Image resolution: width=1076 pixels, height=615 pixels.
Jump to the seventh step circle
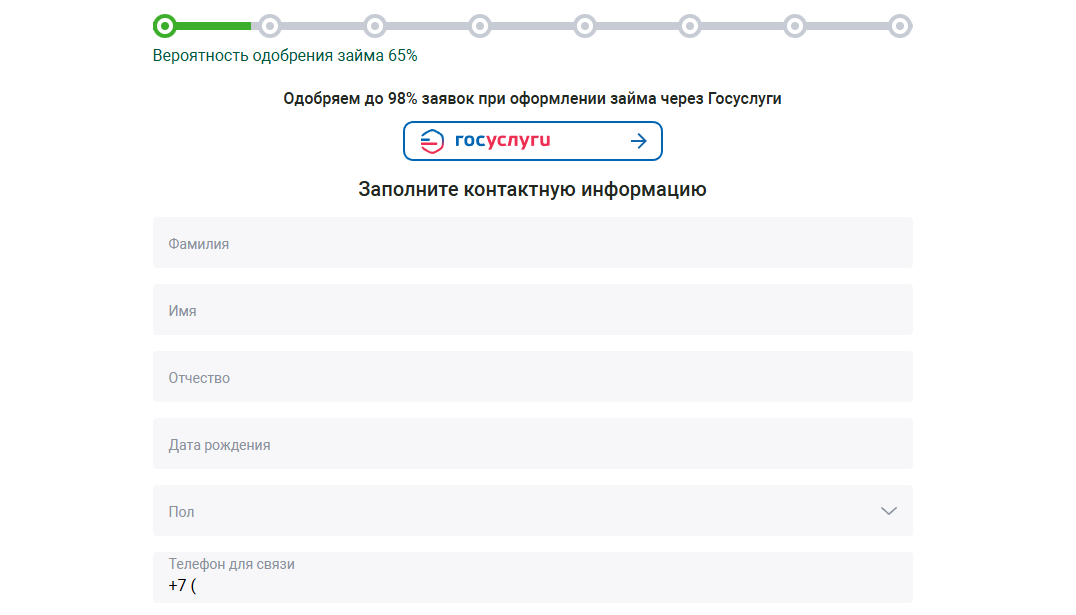(x=795, y=26)
